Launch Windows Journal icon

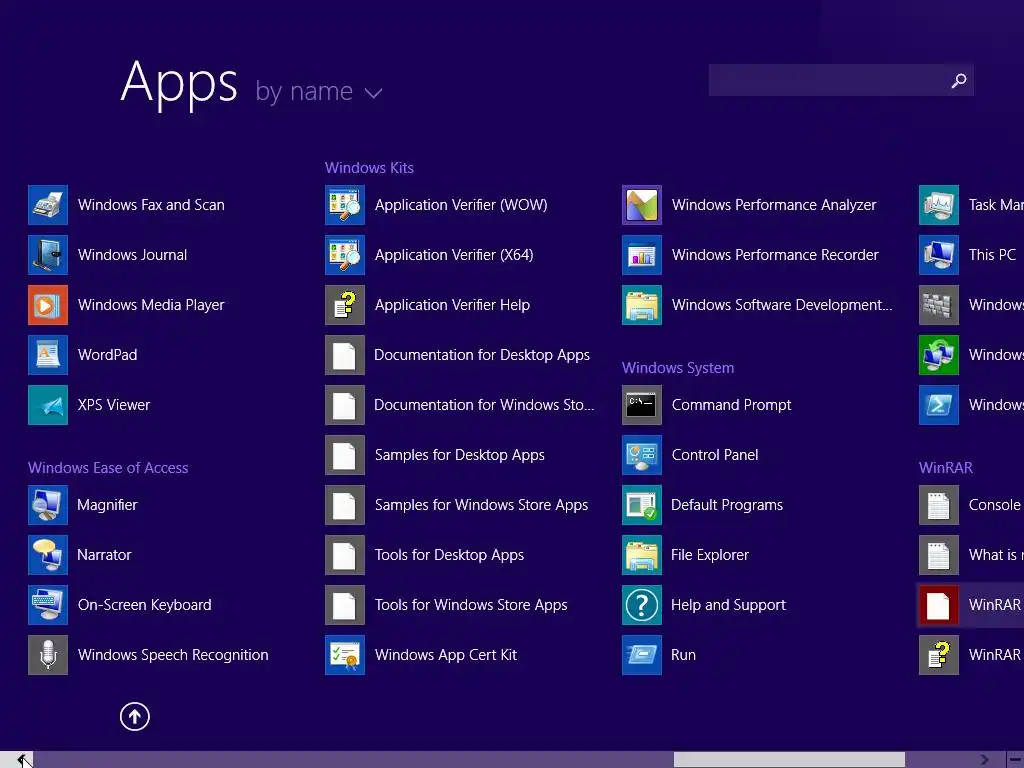click(48, 255)
